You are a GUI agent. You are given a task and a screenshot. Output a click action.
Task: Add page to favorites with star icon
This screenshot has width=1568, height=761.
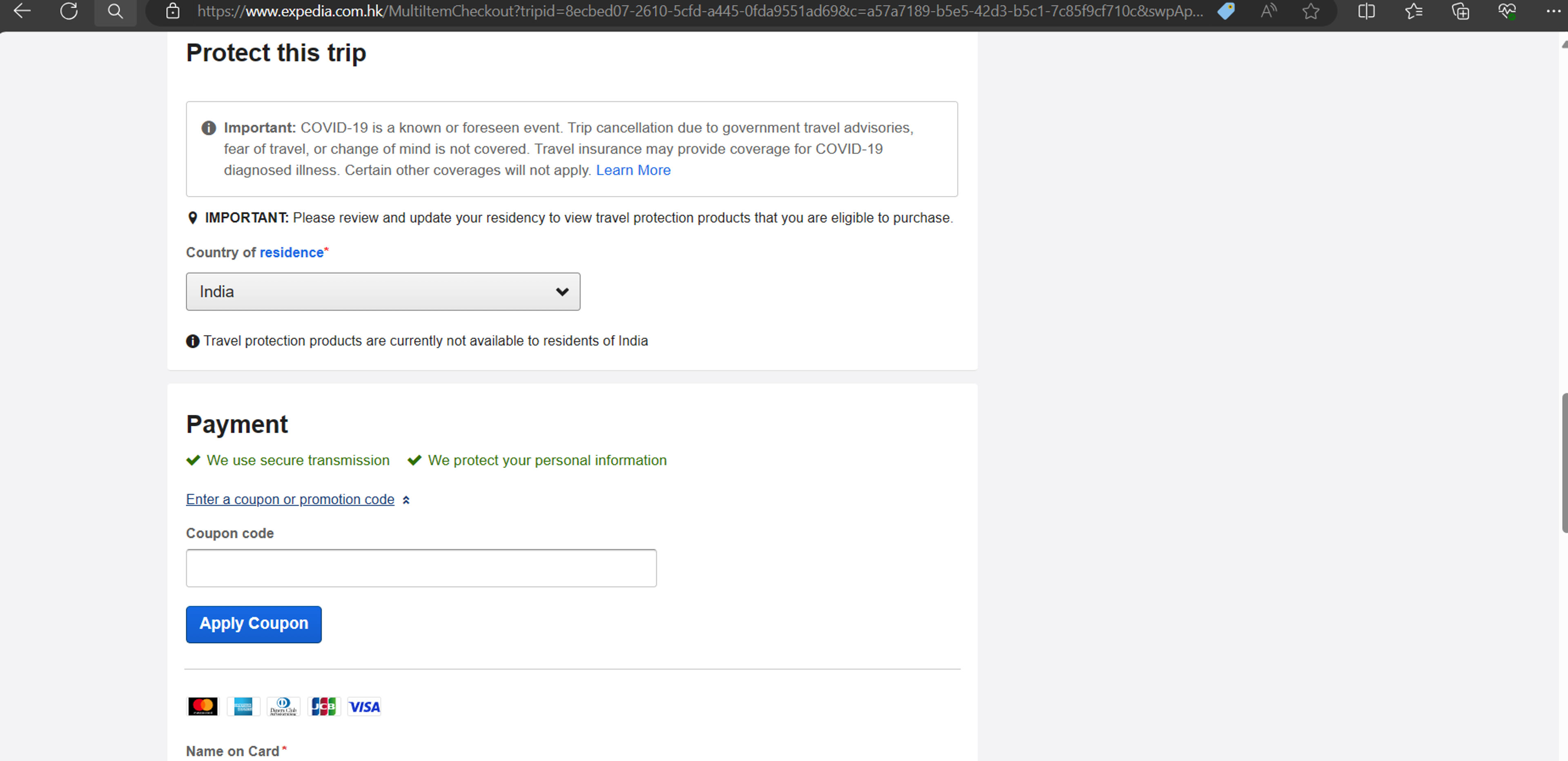click(1311, 11)
